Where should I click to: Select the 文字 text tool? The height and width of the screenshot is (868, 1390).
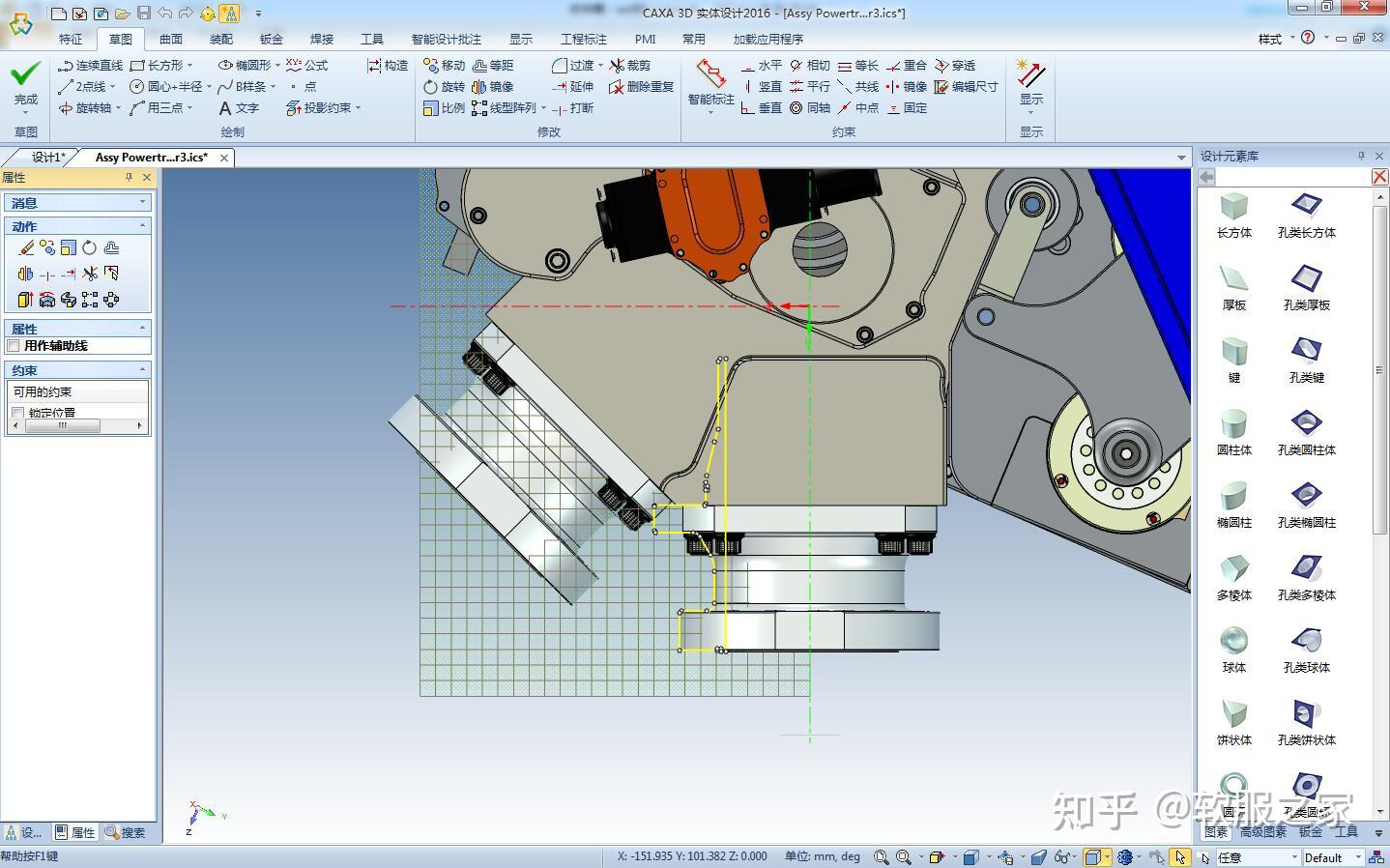coord(239,108)
